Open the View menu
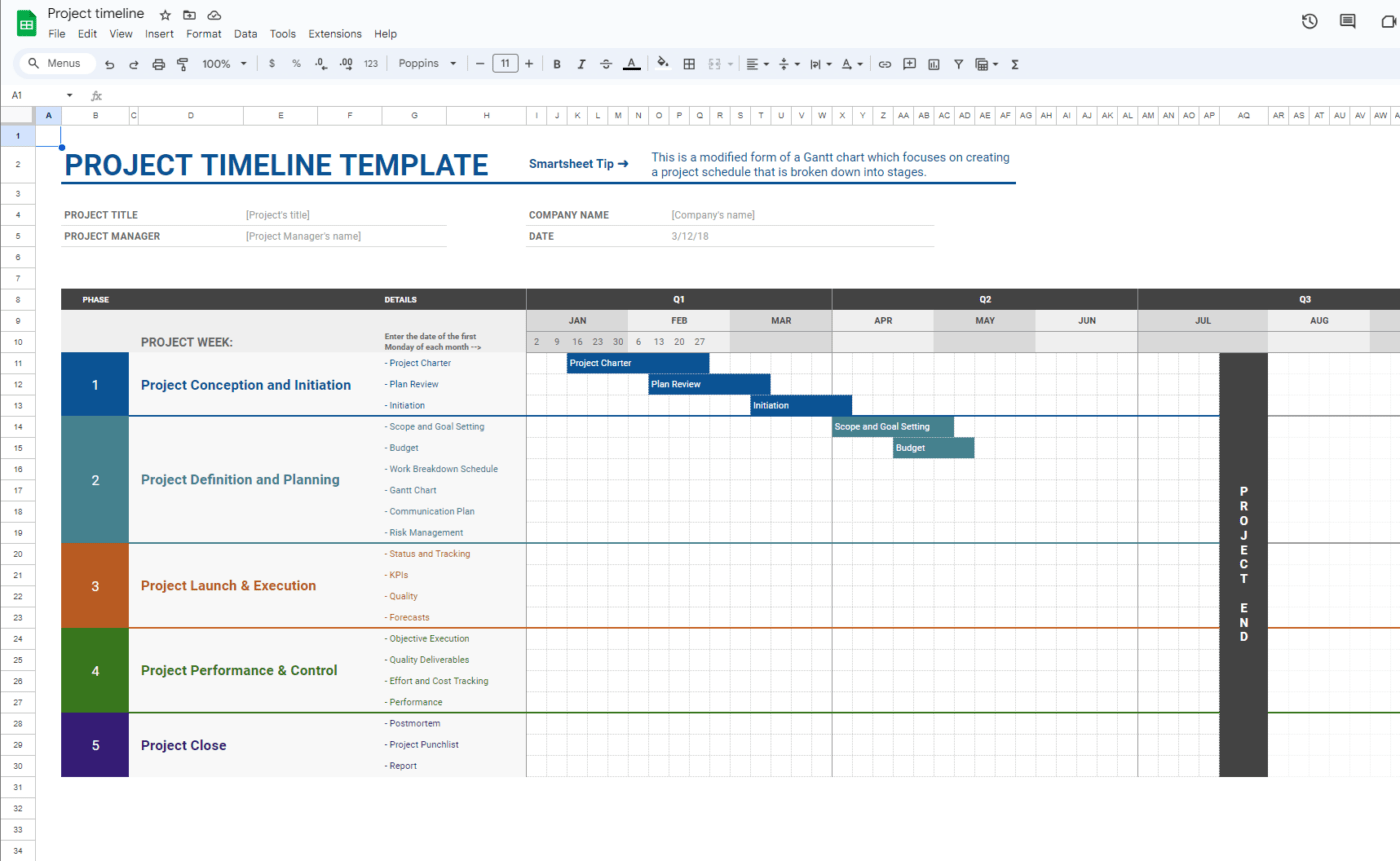1400x861 pixels. [x=121, y=34]
